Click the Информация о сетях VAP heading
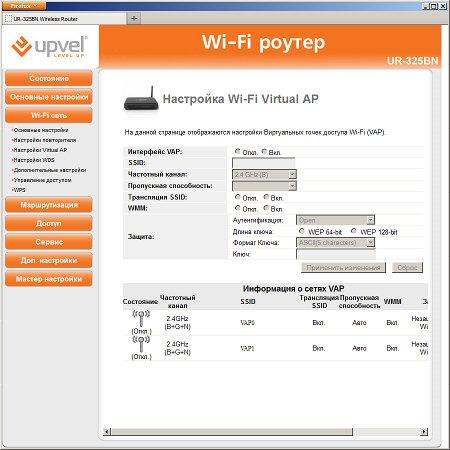 pos(293,289)
